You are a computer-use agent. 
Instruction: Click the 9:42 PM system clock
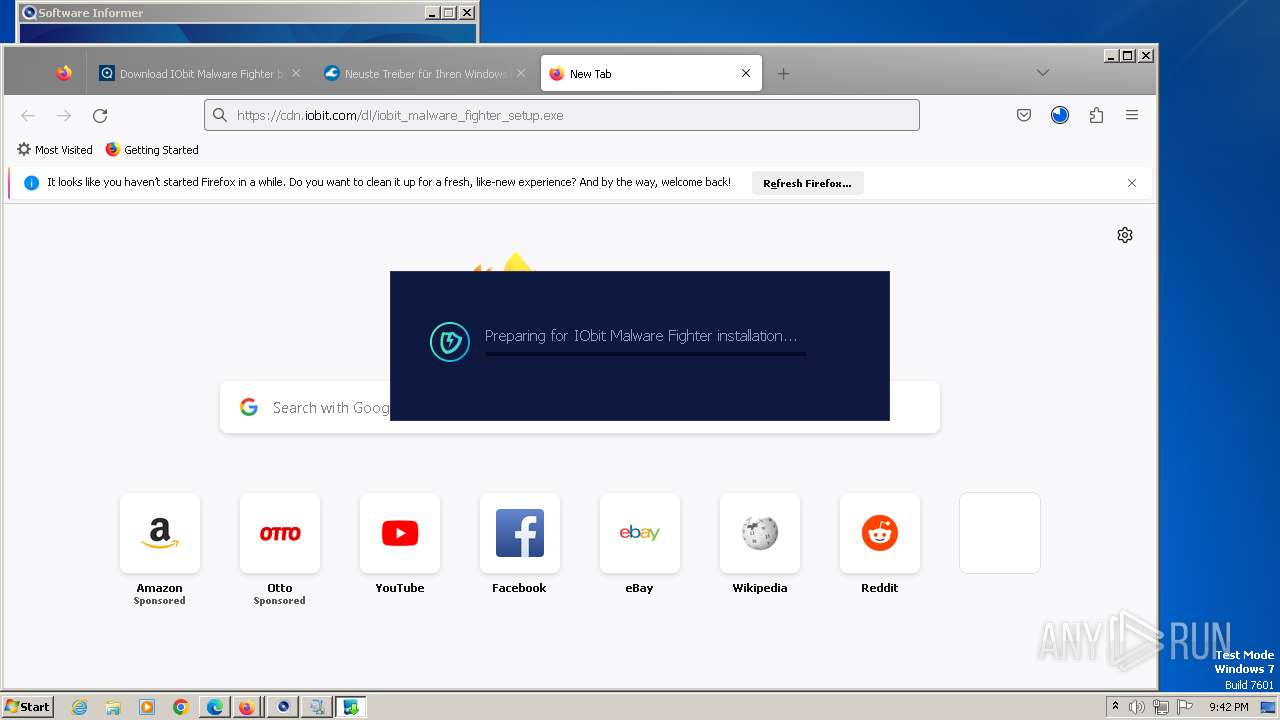pos(1229,707)
